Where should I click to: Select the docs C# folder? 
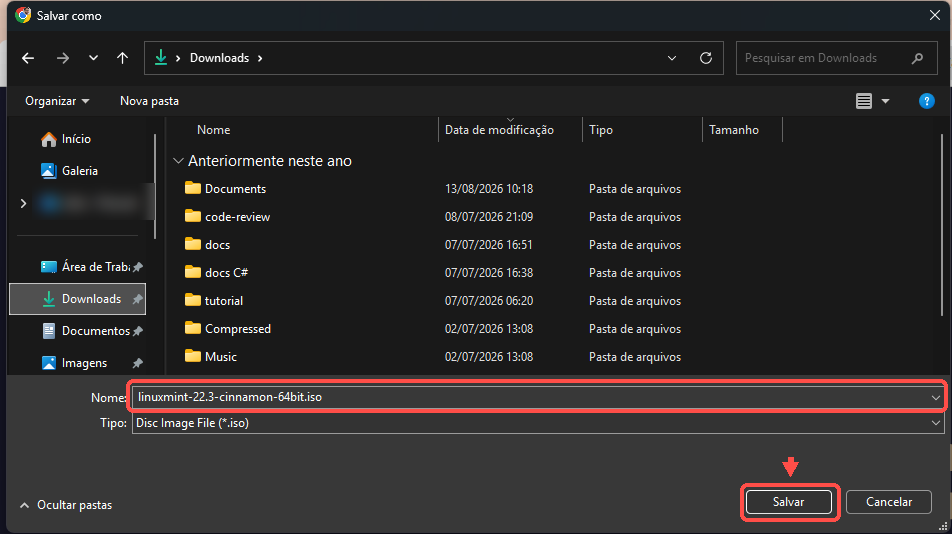pyautogui.click(x=216, y=272)
